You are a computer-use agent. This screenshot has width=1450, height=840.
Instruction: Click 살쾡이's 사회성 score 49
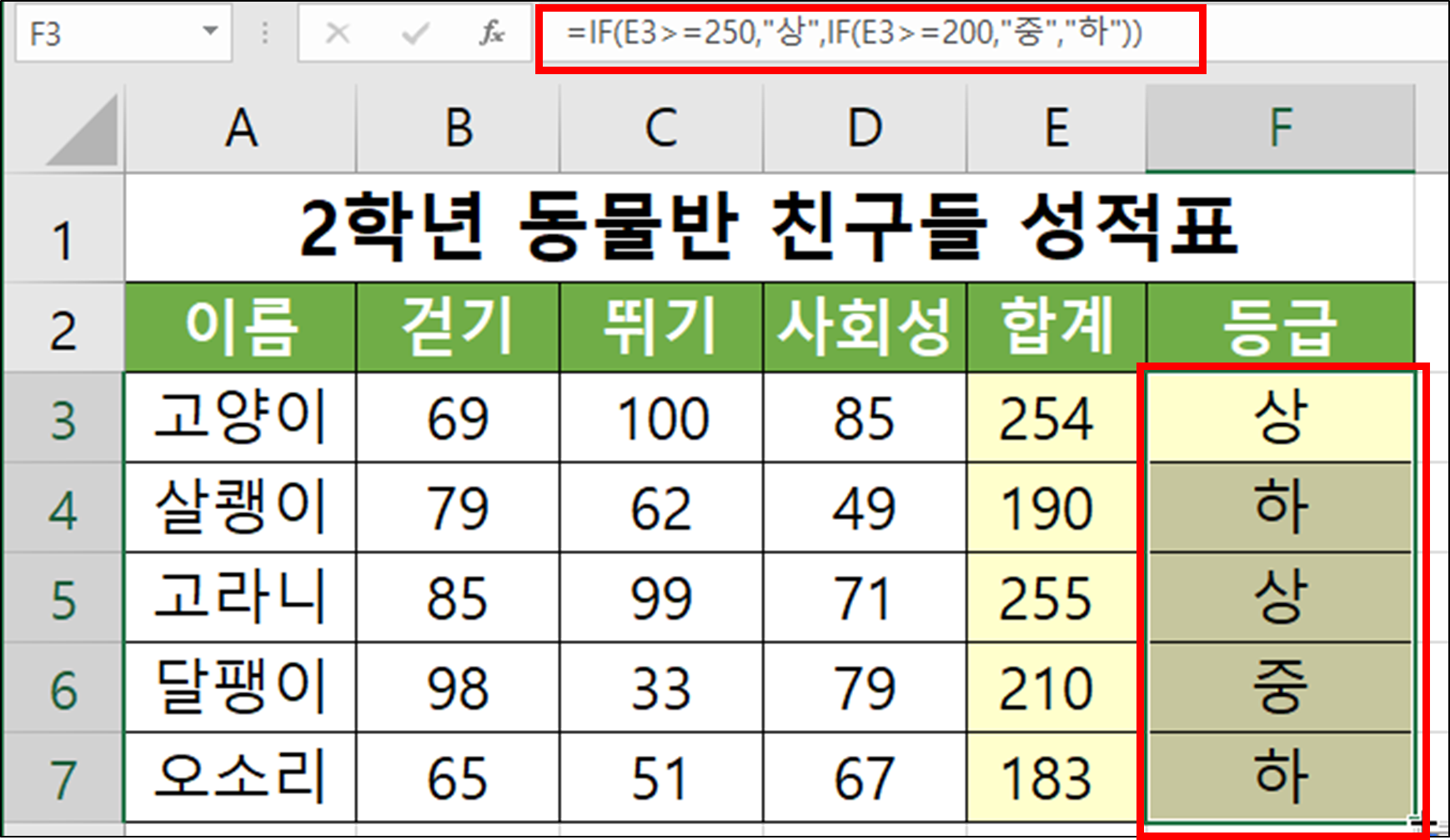coord(865,507)
